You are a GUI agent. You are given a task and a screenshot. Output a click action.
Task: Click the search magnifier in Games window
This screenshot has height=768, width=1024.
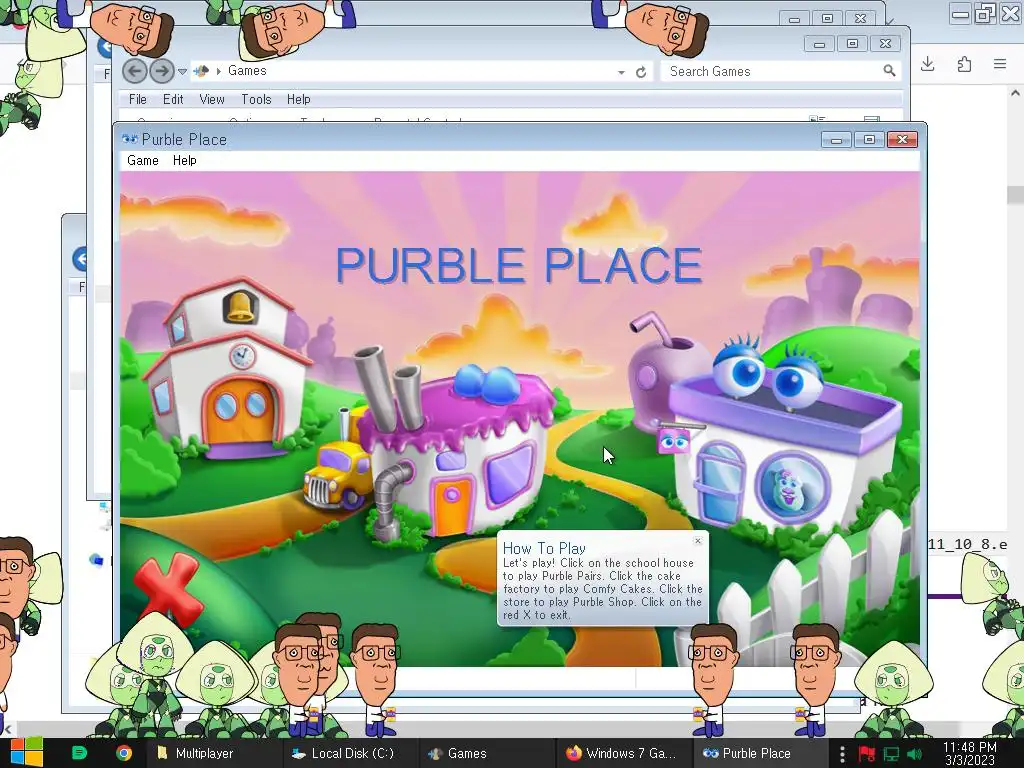pos(889,71)
